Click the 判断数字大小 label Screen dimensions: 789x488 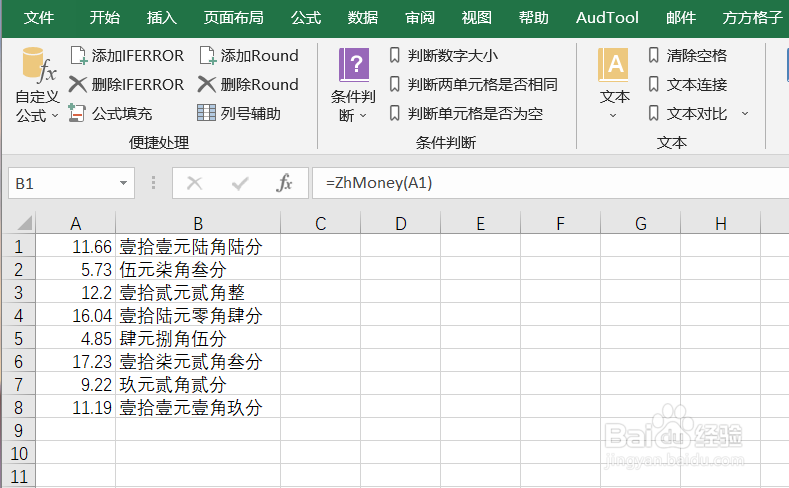pos(453,55)
